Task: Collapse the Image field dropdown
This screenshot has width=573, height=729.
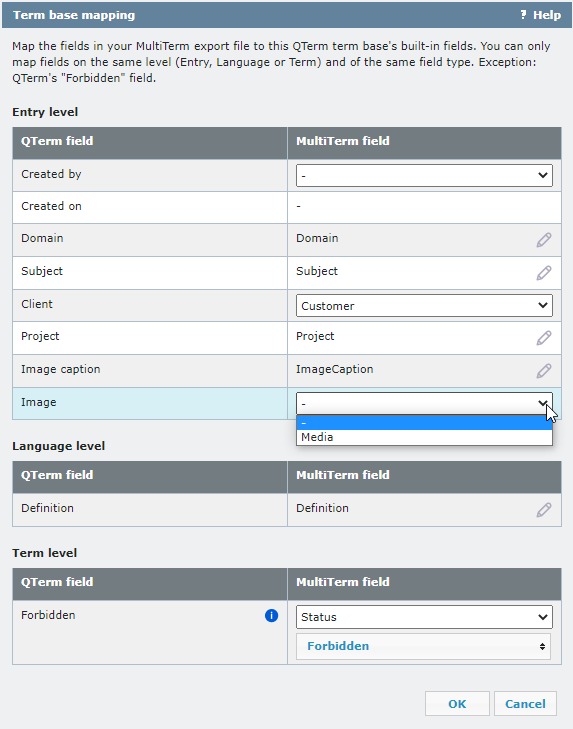Action: pos(424,403)
